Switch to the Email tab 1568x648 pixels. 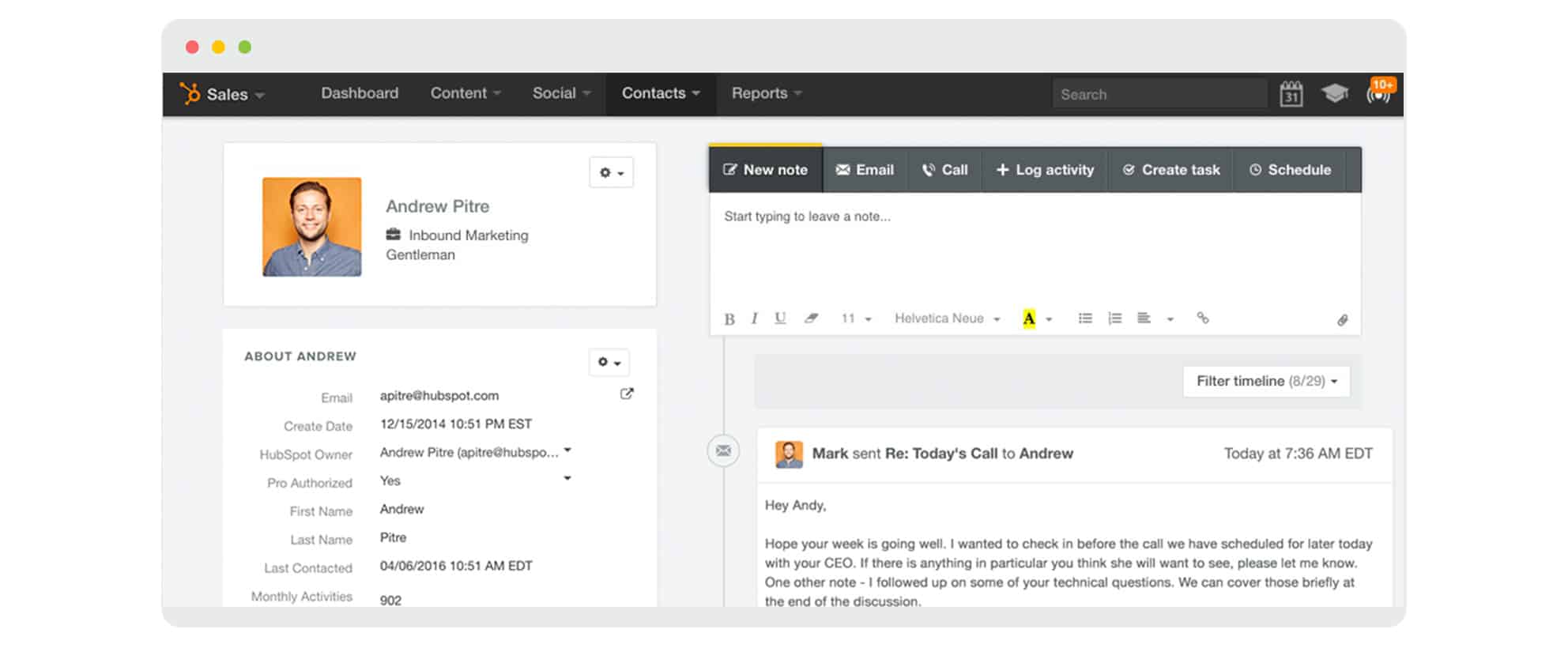[865, 170]
